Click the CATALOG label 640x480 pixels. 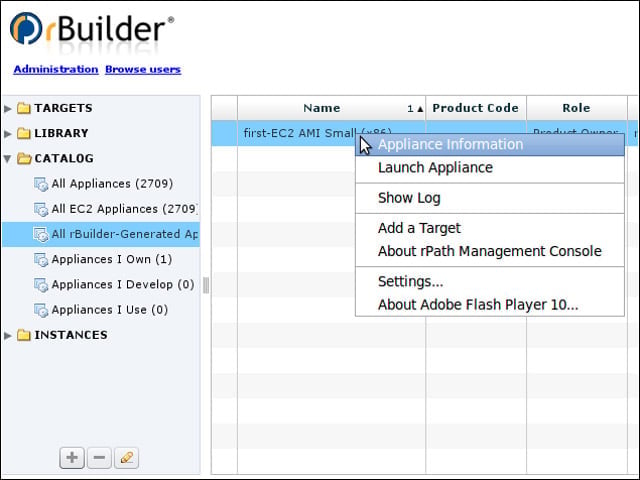(x=64, y=158)
